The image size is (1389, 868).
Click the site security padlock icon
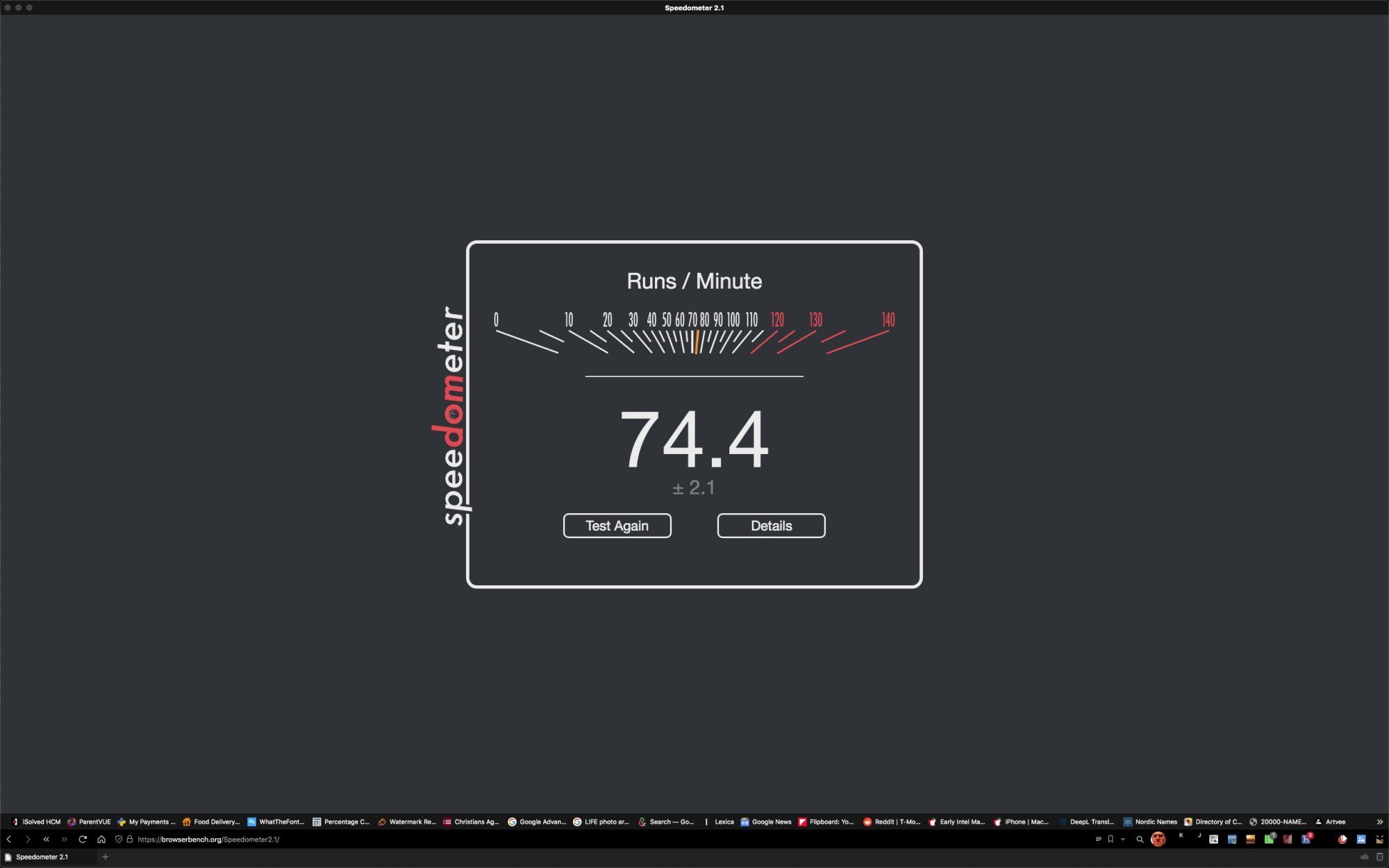[129, 840]
